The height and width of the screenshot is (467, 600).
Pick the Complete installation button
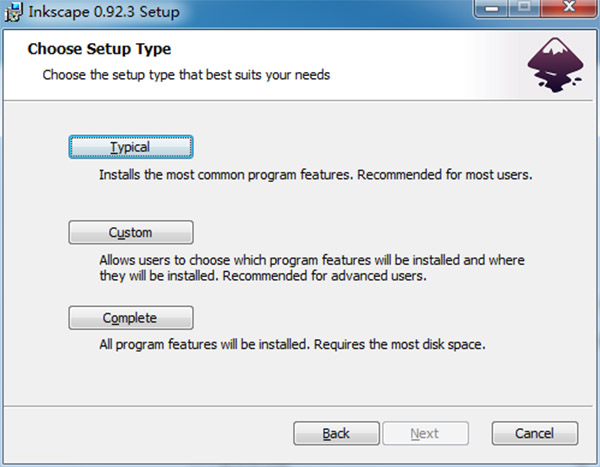(131, 318)
